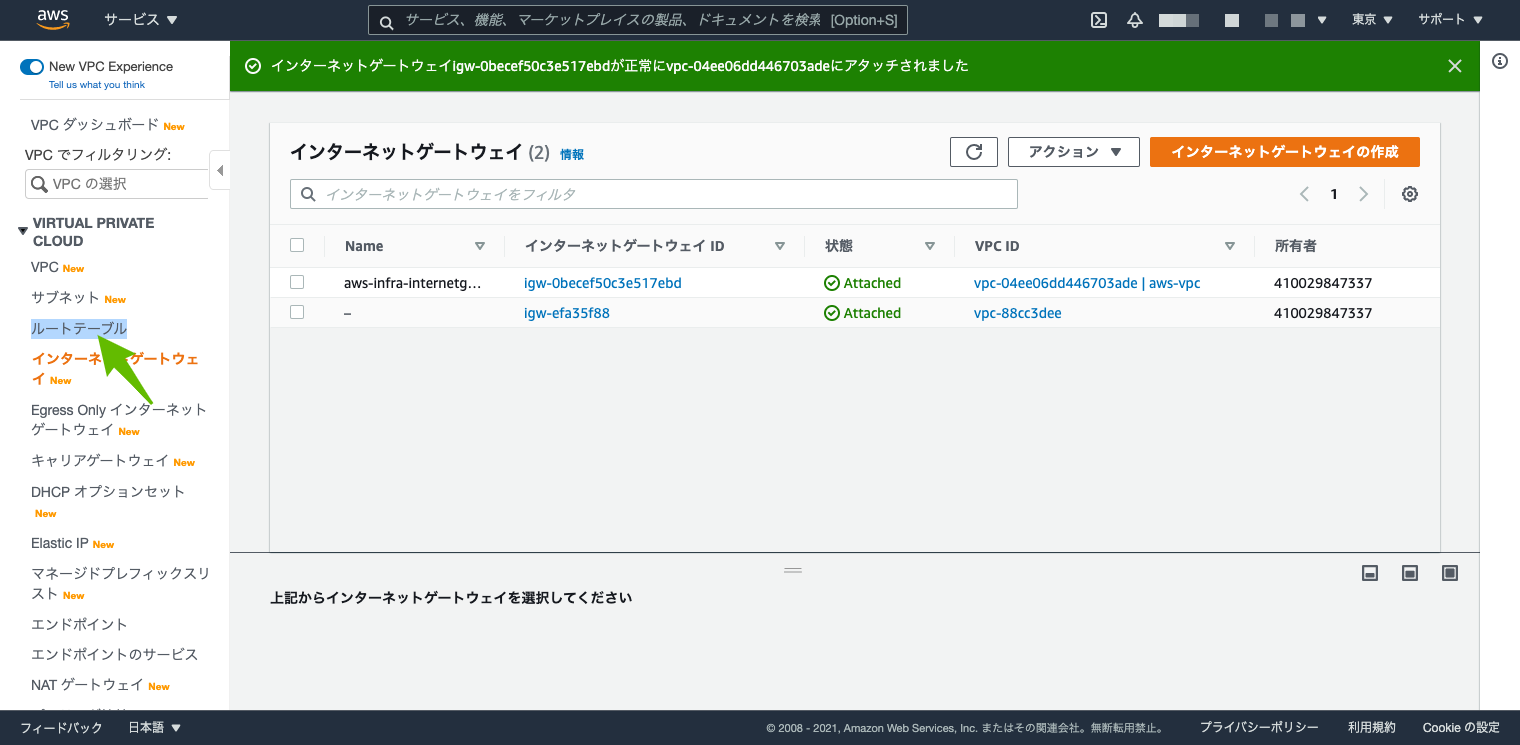Open 利用規約 footer link
The height and width of the screenshot is (745, 1520).
tap(1372, 728)
